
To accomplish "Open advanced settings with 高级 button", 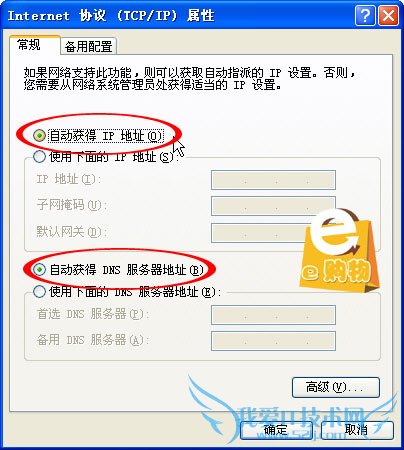I will pyautogui.click(x=336, y=387).
